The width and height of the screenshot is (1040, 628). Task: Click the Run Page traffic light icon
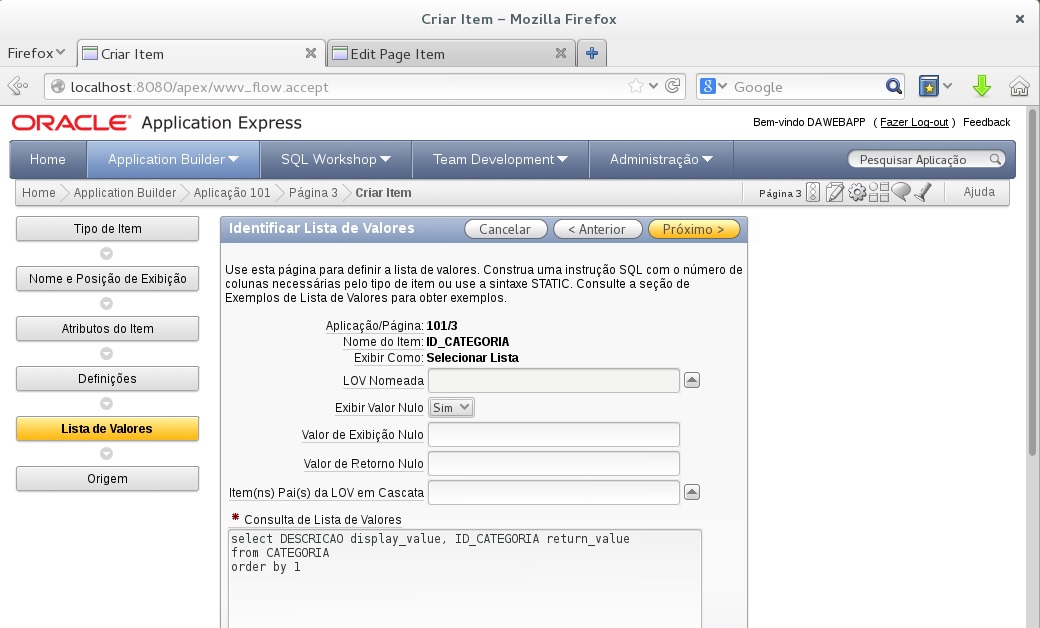813,193
